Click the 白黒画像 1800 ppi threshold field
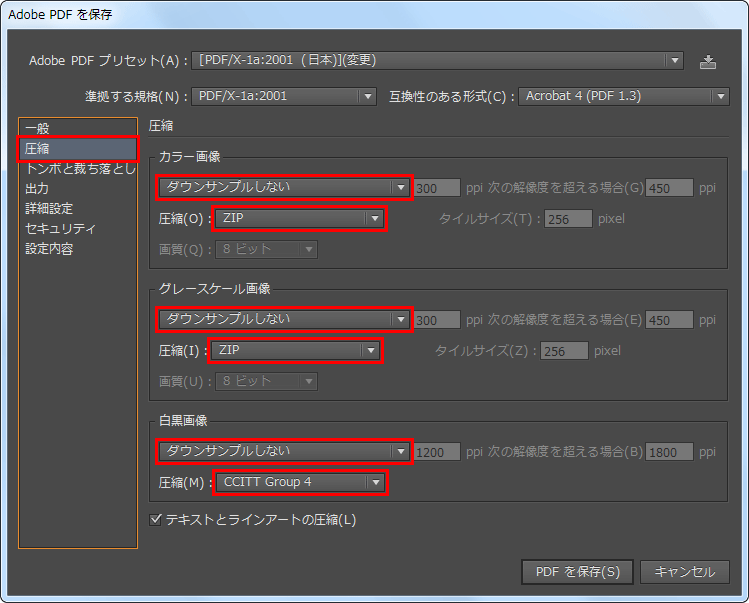The image size is (749, 603). coord(669,452)
